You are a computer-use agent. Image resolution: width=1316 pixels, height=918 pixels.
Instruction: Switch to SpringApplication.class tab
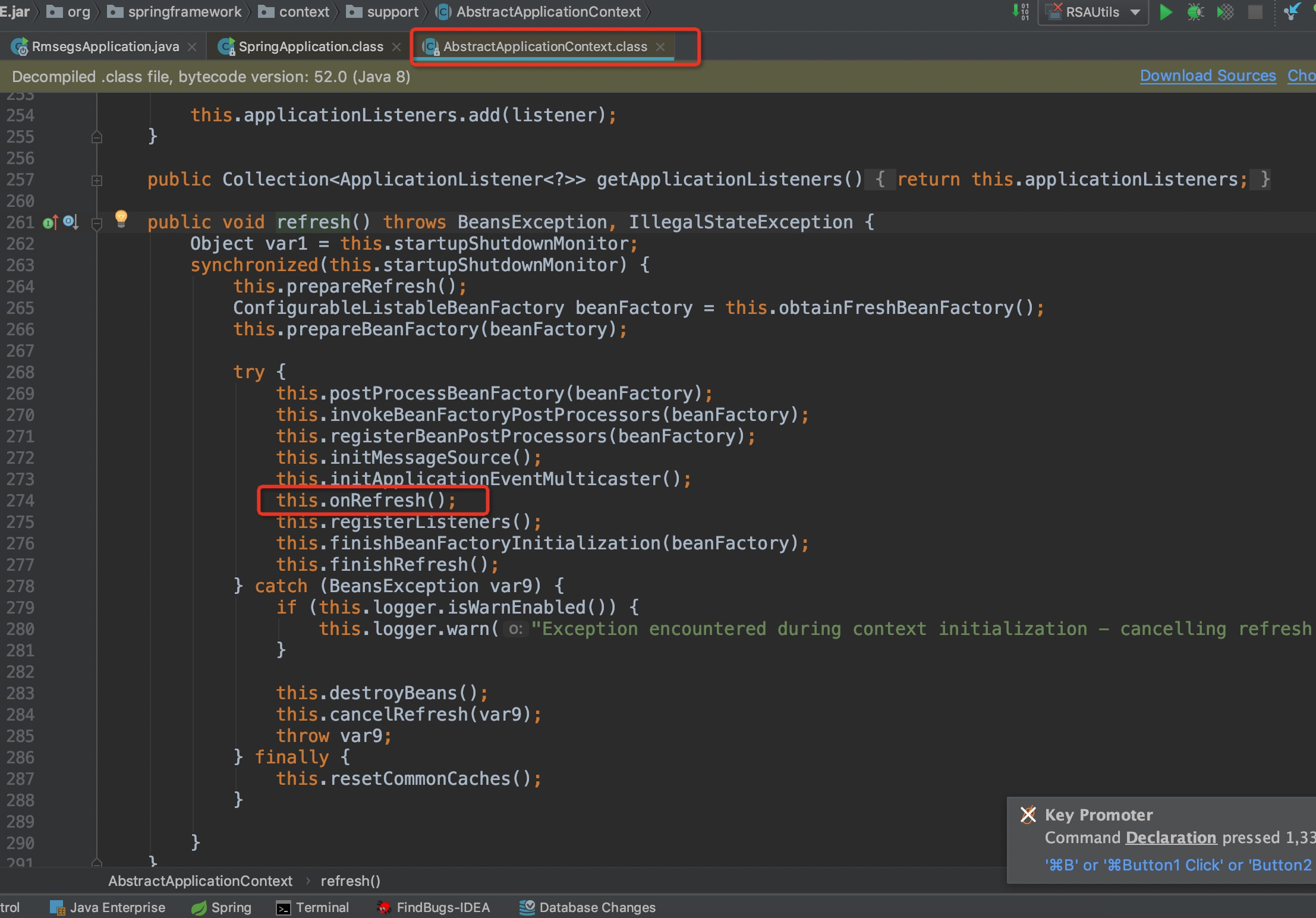310,46
